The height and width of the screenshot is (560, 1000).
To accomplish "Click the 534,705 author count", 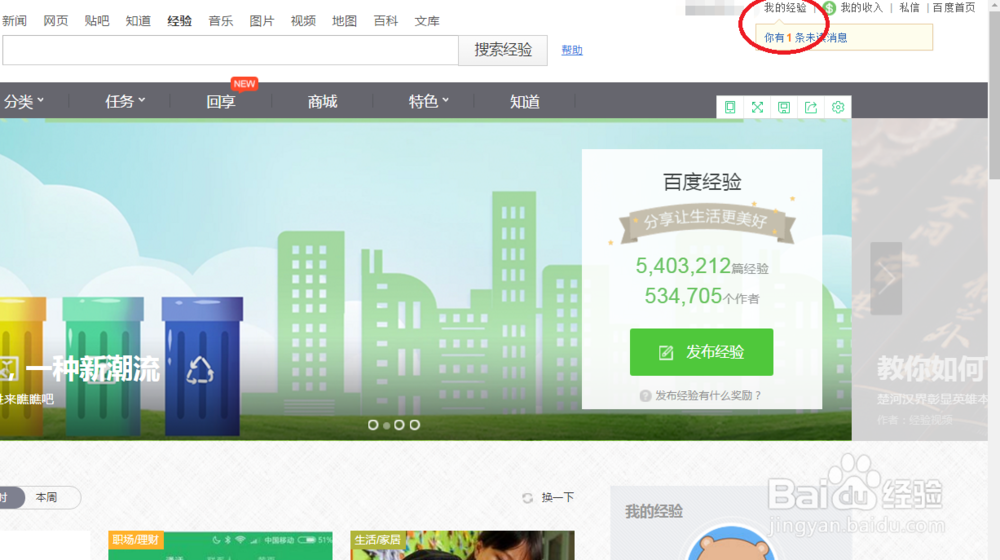I will [683, 296].
